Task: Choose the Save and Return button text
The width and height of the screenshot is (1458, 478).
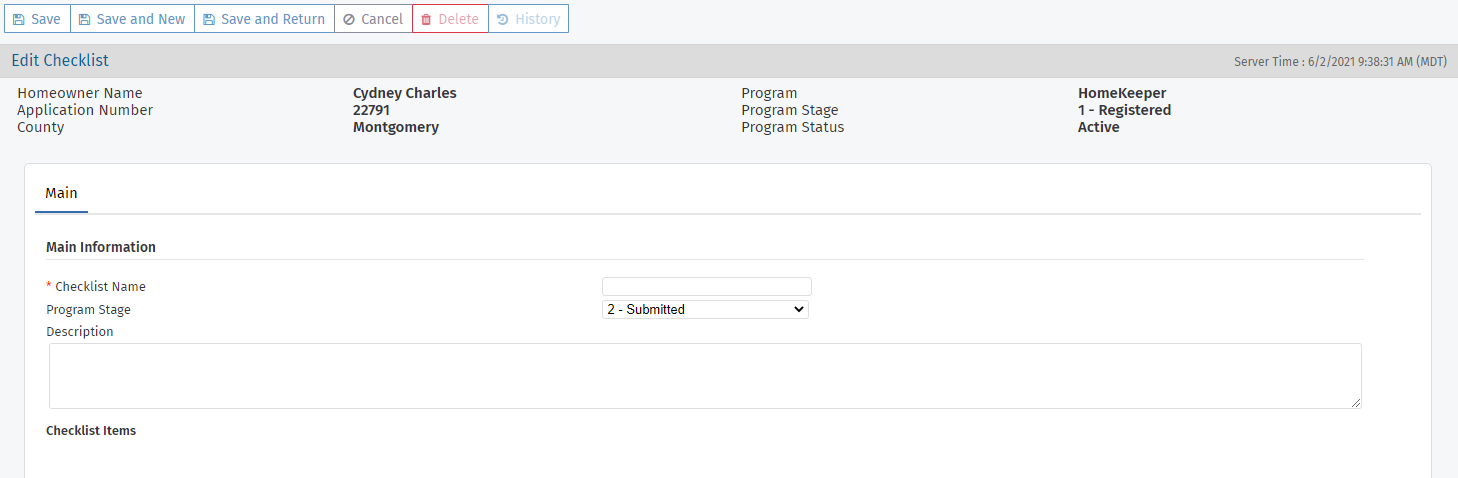Action: (272, 19)
